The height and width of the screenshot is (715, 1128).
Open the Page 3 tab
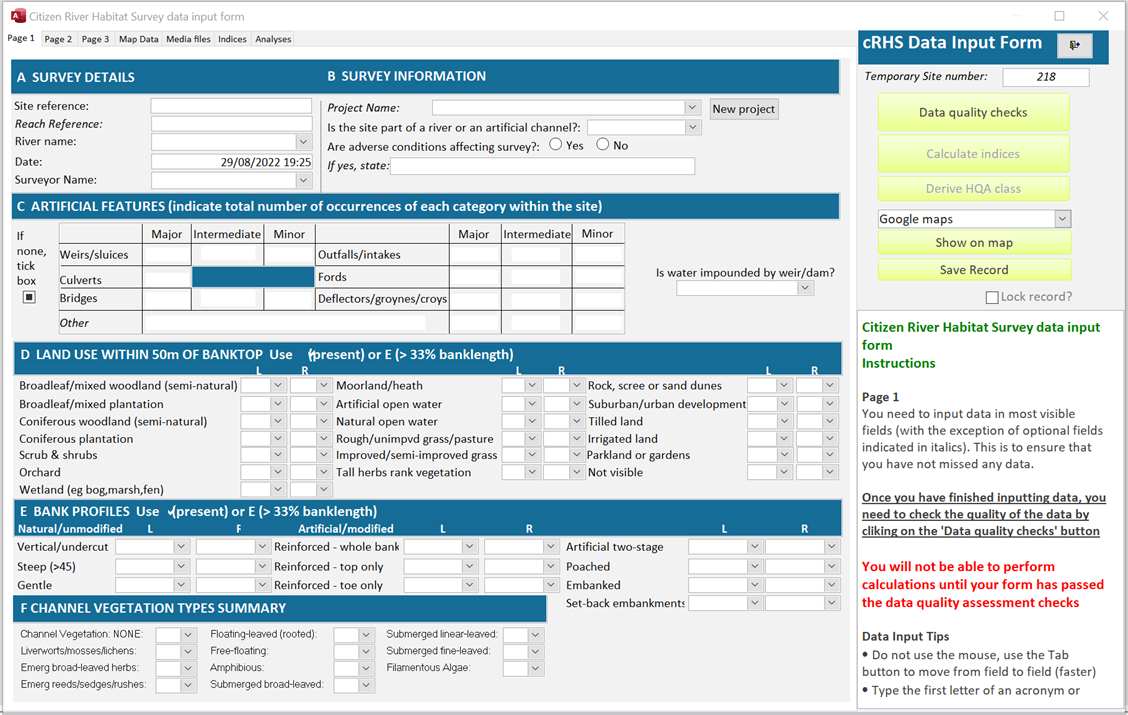click(95, 39)
